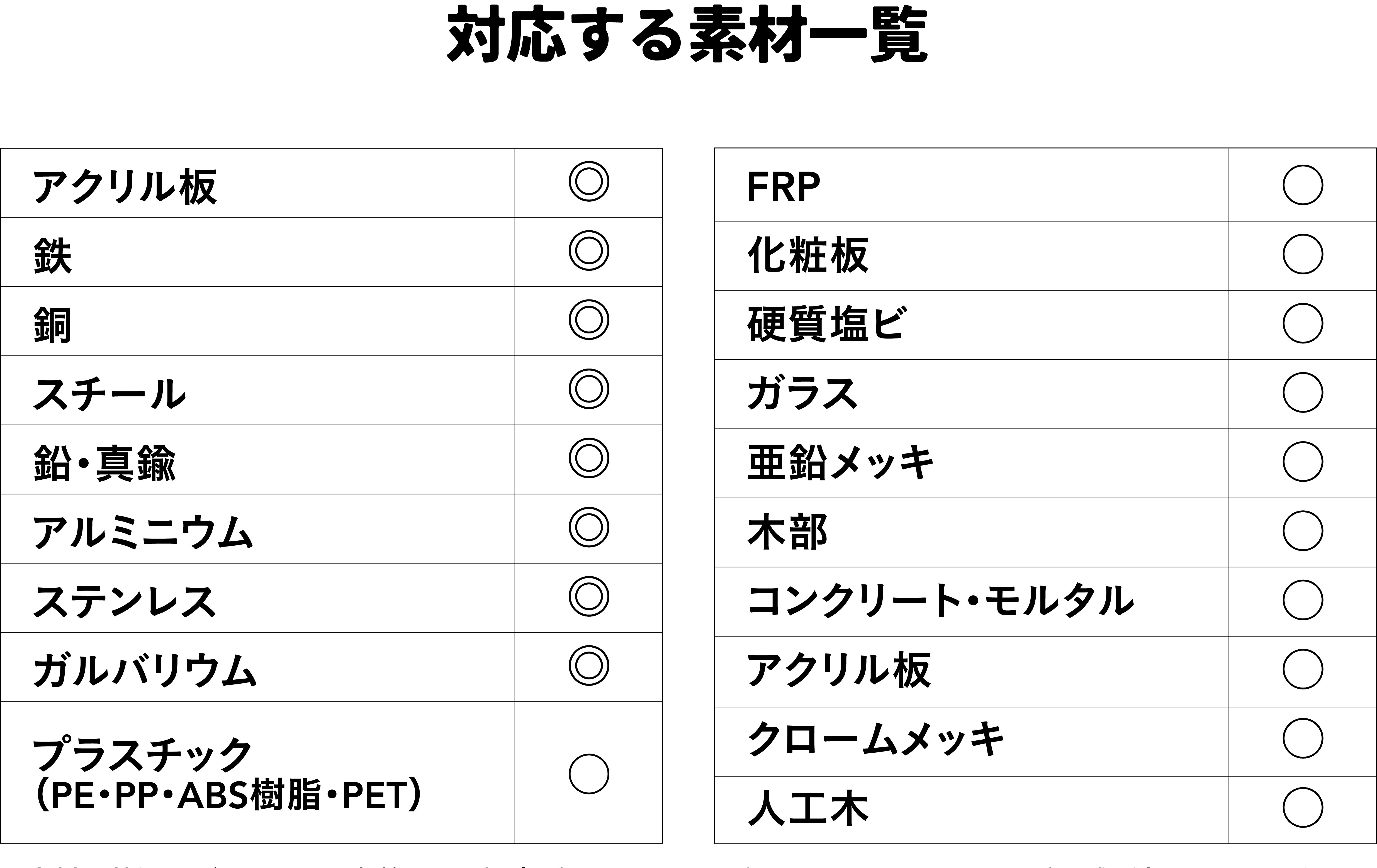This screenshot has width=1377, height=868.
Task: Select the double circle for ステンレス
Action: [588, 596]
